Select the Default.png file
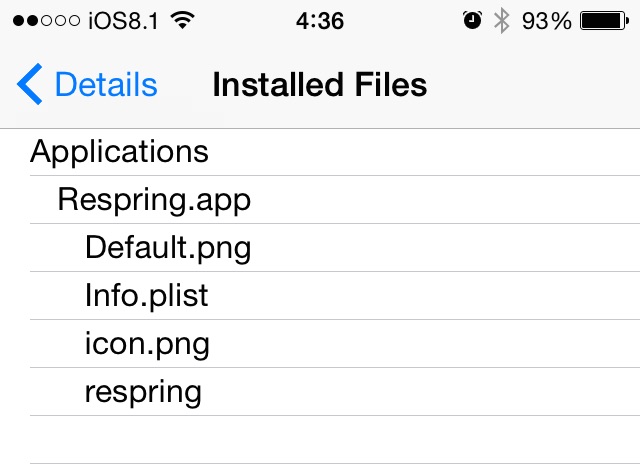The height and width of the screenshot is (476, 640). pos(168,248)
